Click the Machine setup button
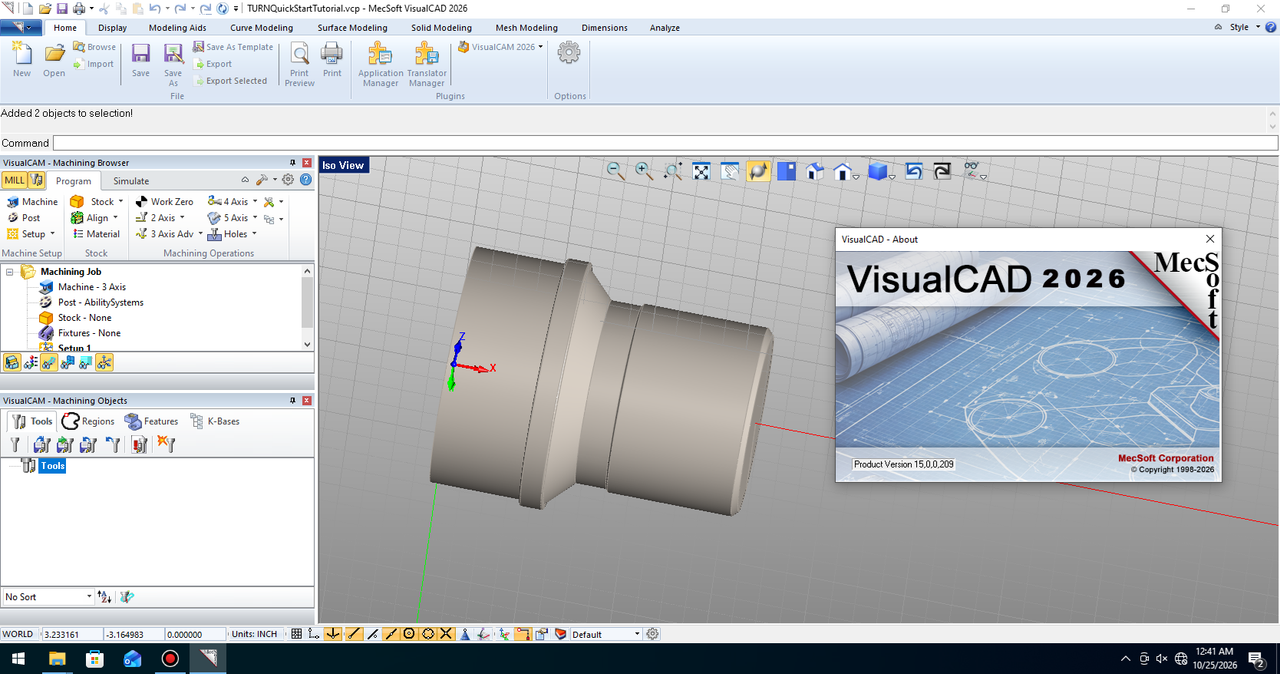1280x674 pixels. click(x=32, y=201)
